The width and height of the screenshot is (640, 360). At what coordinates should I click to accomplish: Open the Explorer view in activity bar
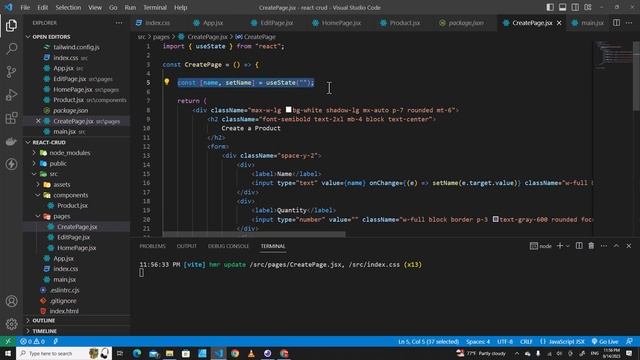[11, 25]
